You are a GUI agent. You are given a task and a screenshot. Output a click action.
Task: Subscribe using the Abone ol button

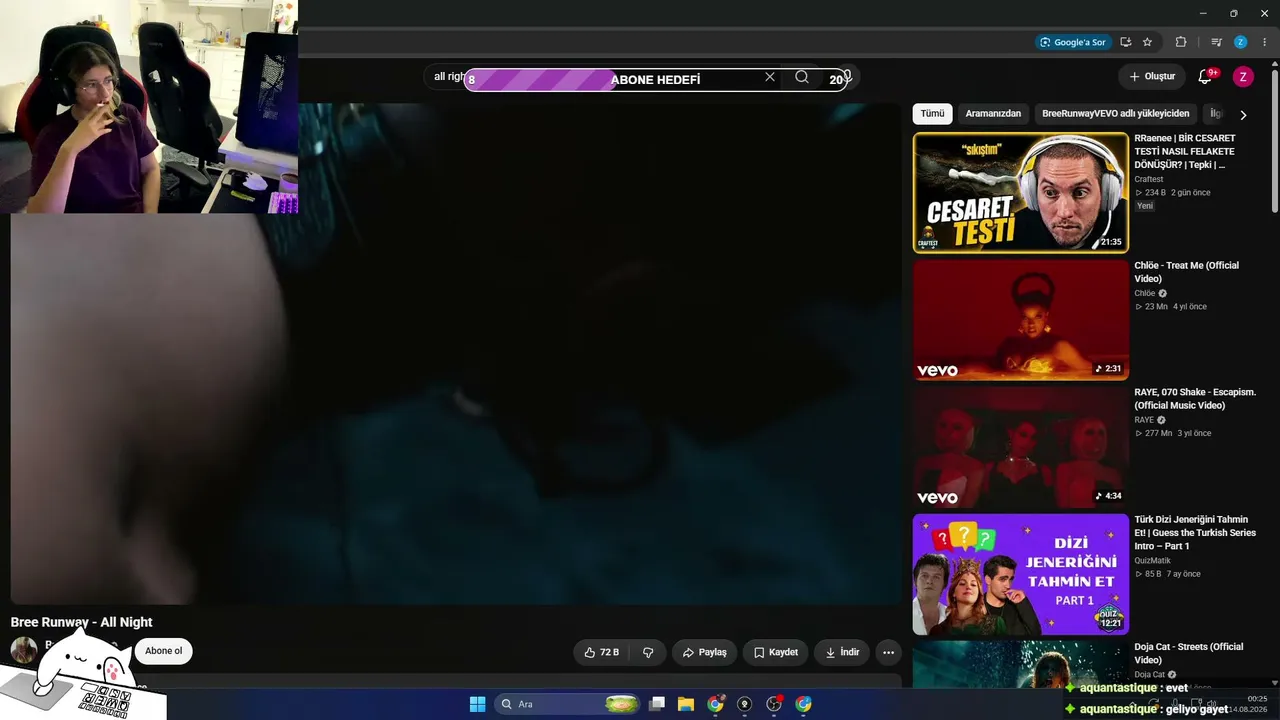point(164,651)
